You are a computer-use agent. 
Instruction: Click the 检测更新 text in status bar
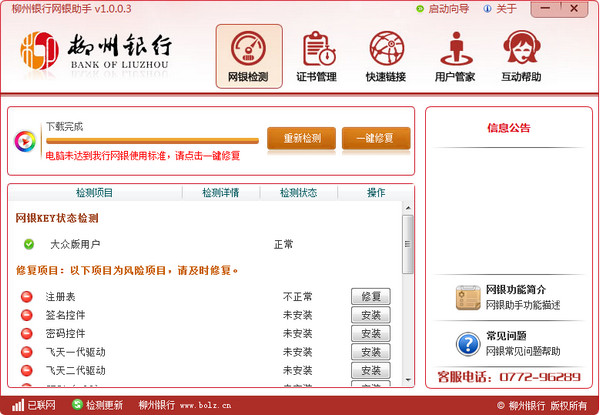pos(104,405)
